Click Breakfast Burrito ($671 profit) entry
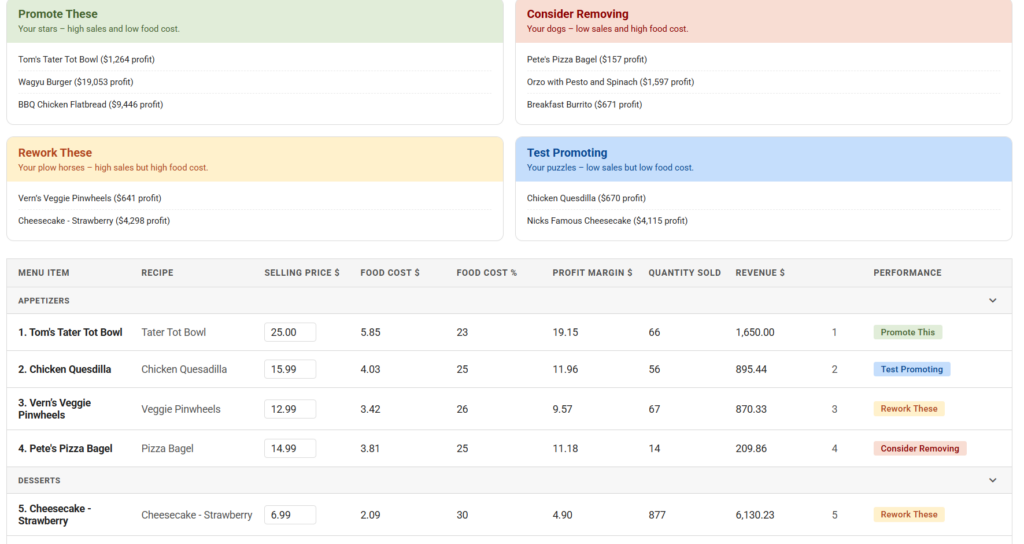Image resolution: width=1024 pixels, height=544 pixels. click(584, 104)
